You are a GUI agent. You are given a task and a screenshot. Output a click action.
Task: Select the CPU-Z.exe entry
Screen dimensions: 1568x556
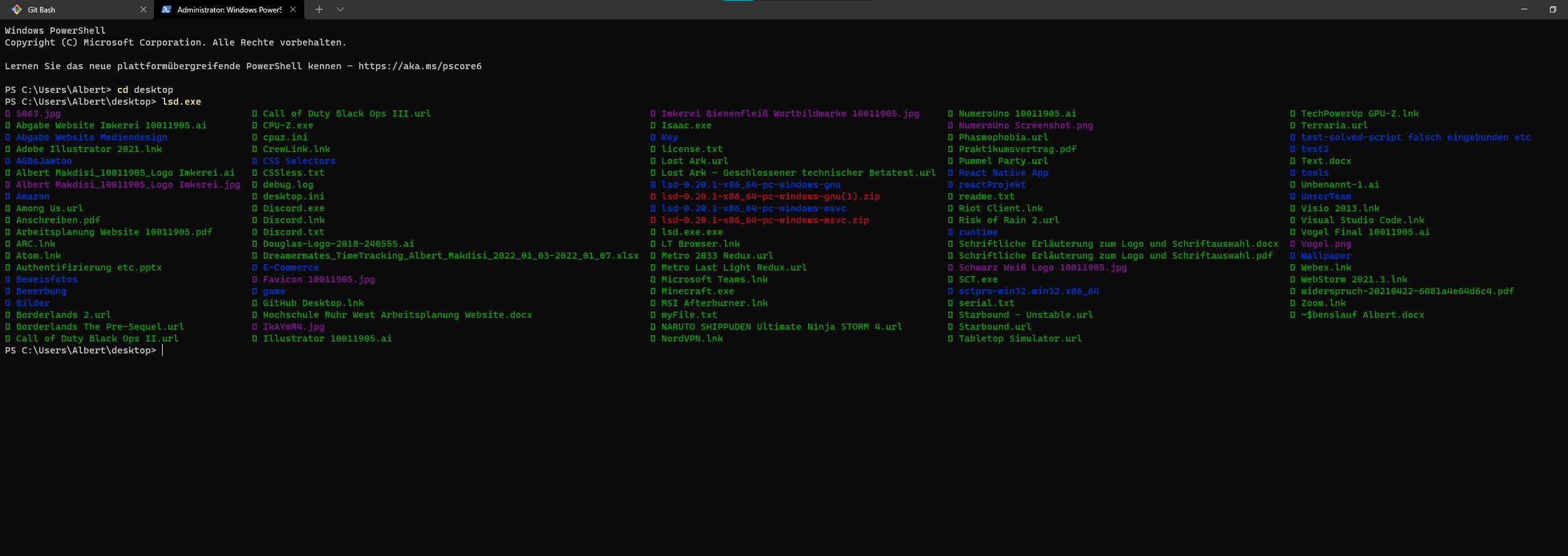coord(288,125)
